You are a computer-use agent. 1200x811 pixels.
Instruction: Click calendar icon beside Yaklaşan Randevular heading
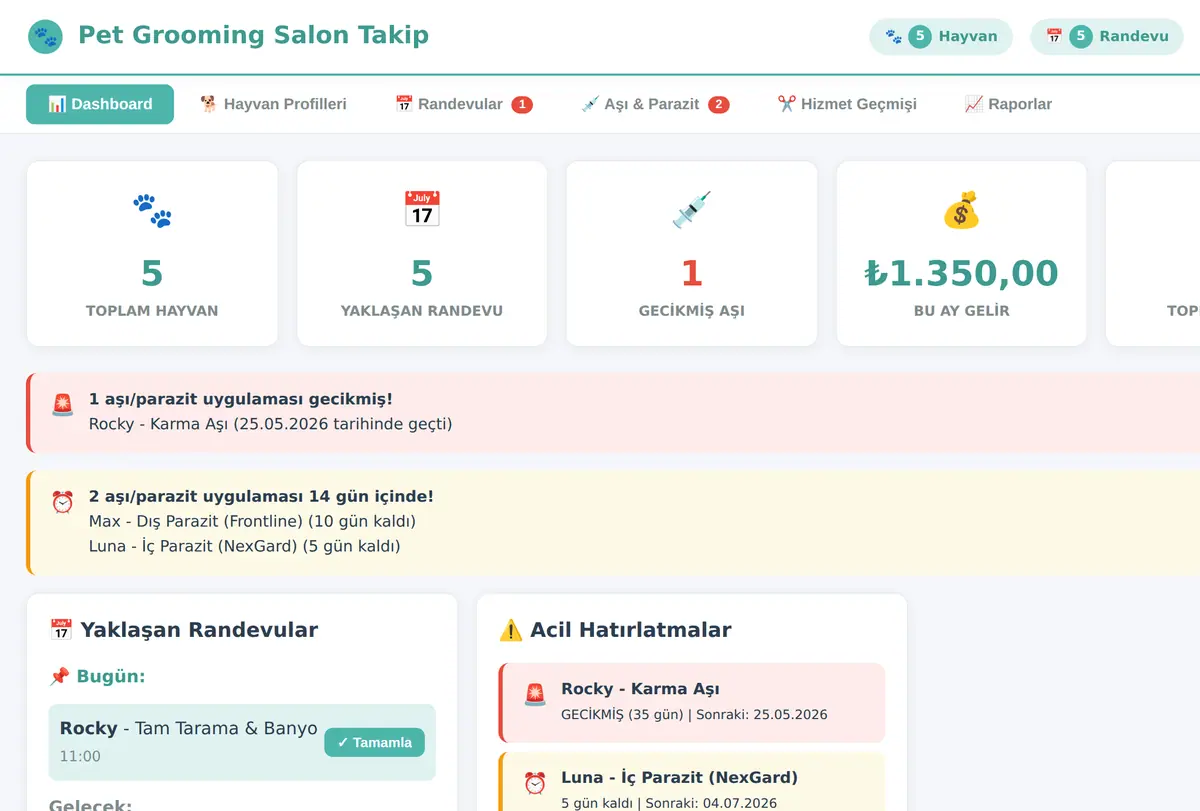point(61,630)
